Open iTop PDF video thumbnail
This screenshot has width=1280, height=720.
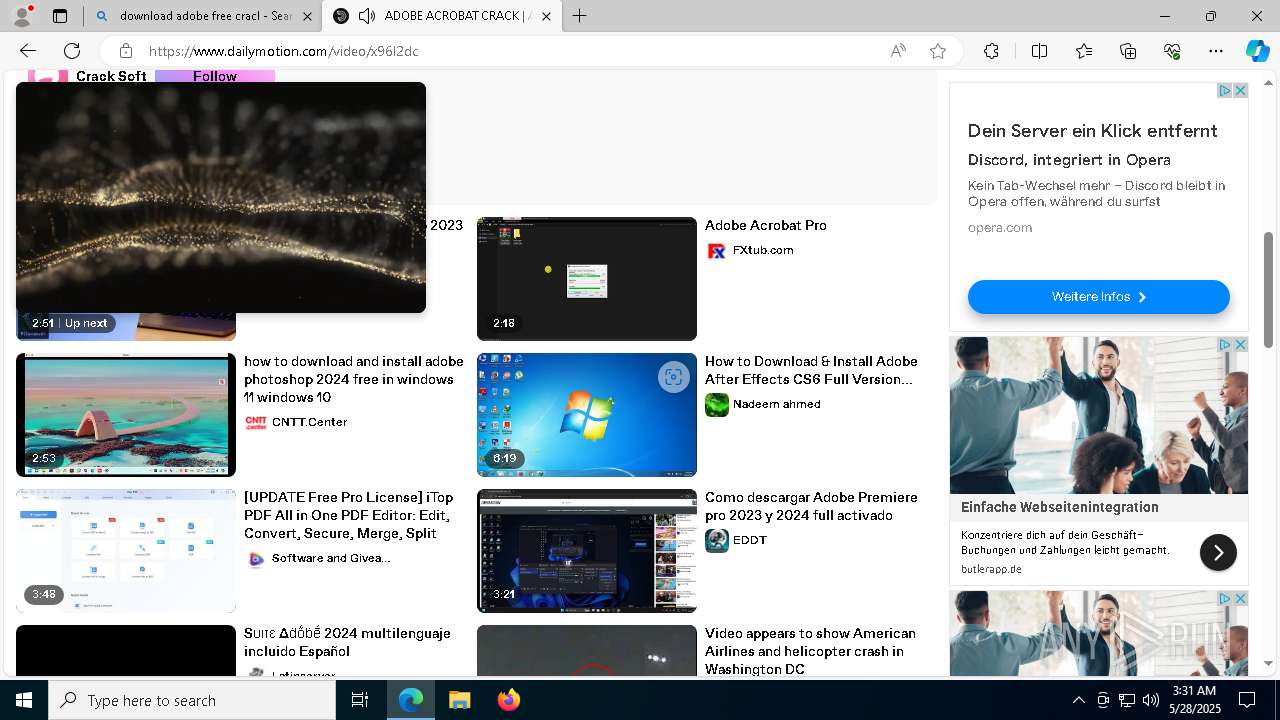click(x=126, y=550)
